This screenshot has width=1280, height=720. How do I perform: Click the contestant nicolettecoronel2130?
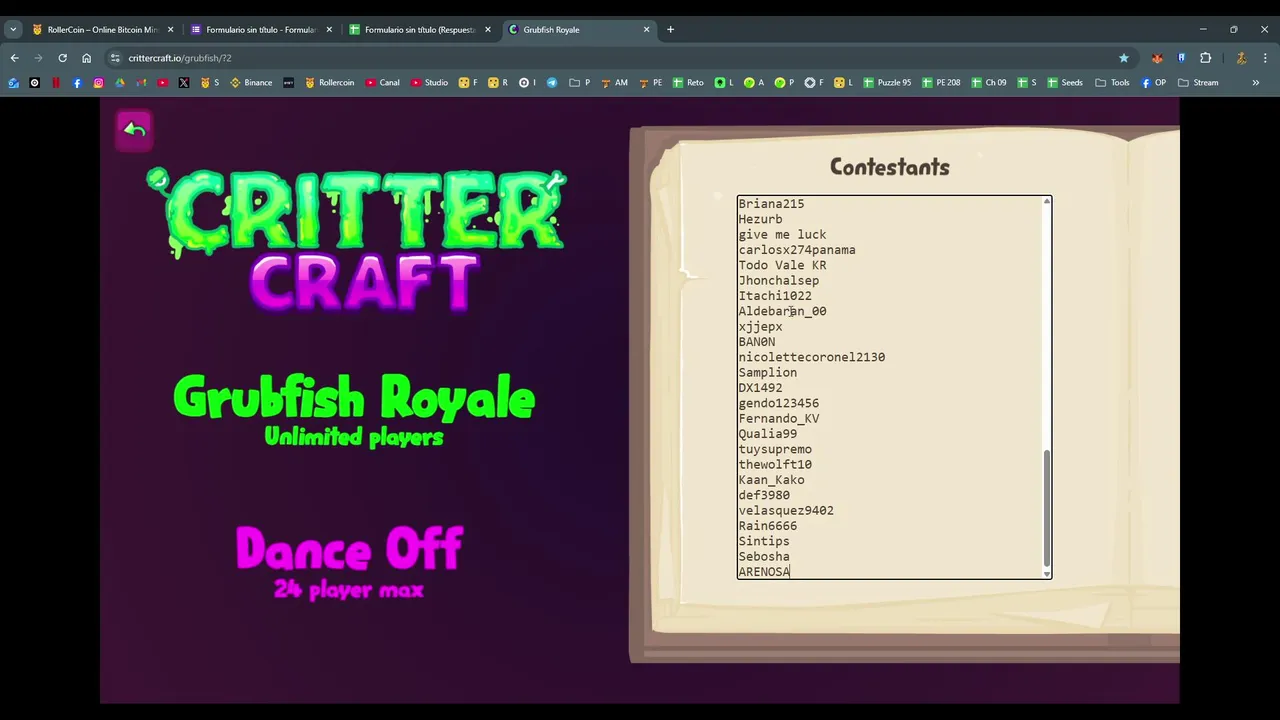(x=811, y=357)
